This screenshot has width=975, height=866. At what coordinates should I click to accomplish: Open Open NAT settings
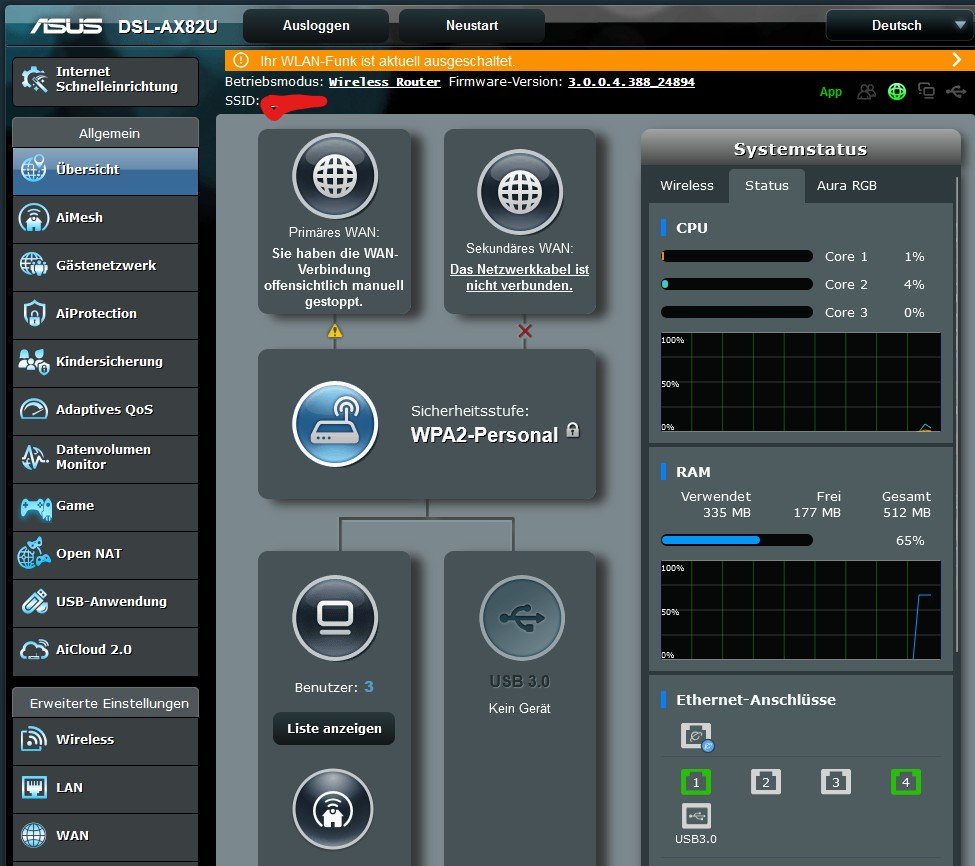tap(105, 555)
